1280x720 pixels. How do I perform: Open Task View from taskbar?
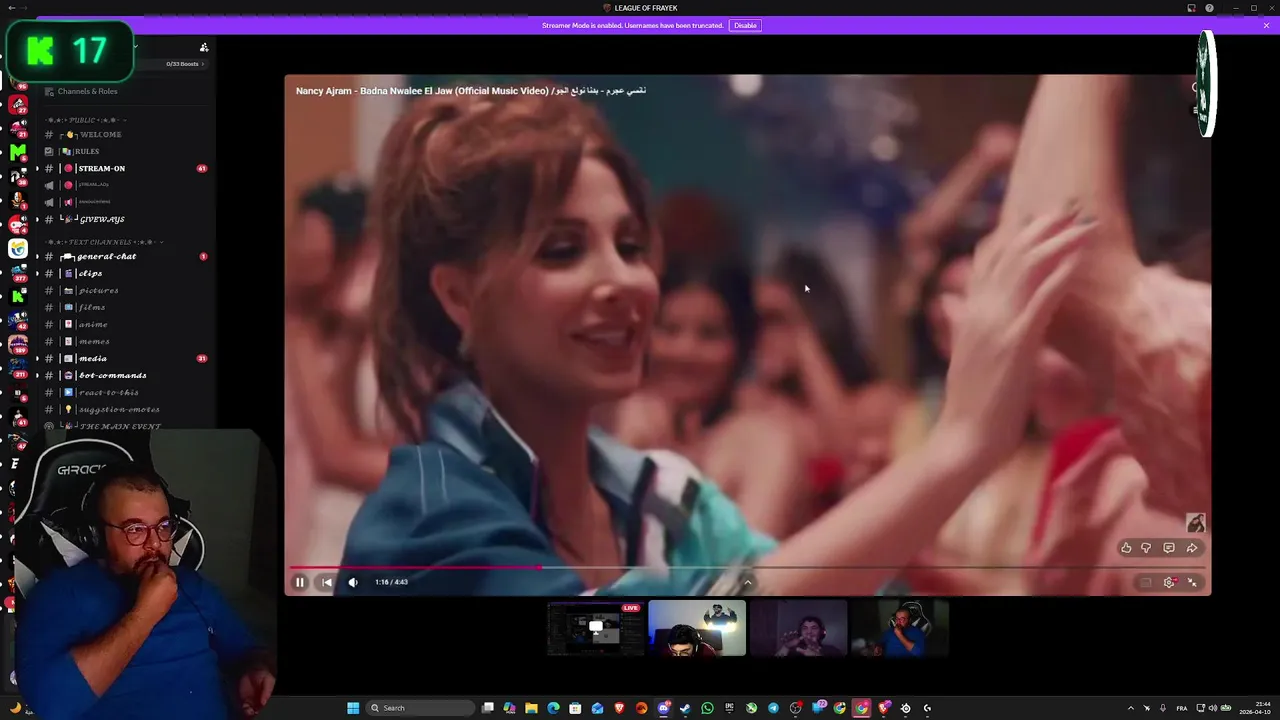[x=488, y=708]
